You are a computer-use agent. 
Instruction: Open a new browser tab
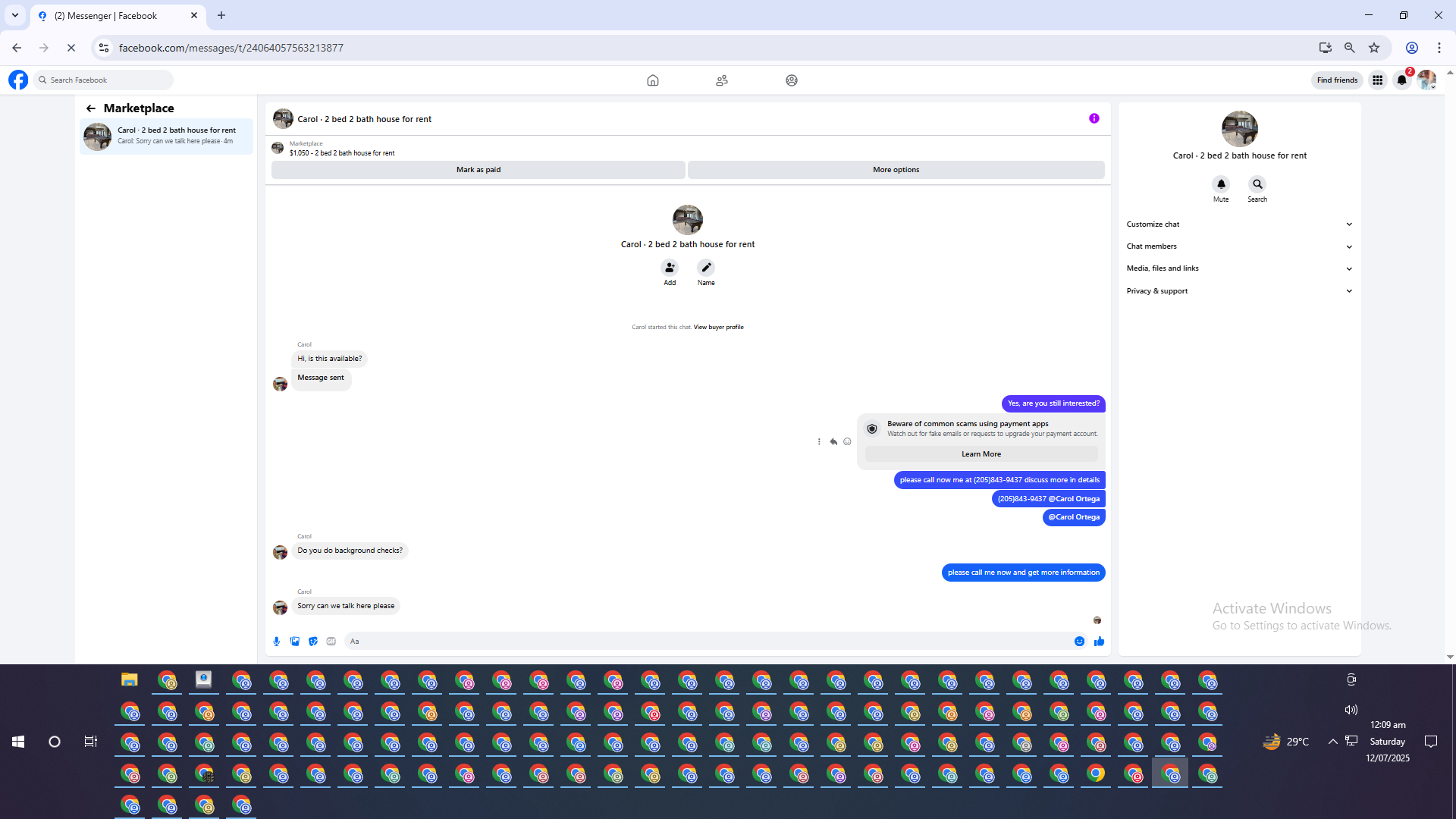tap(221, 15)
